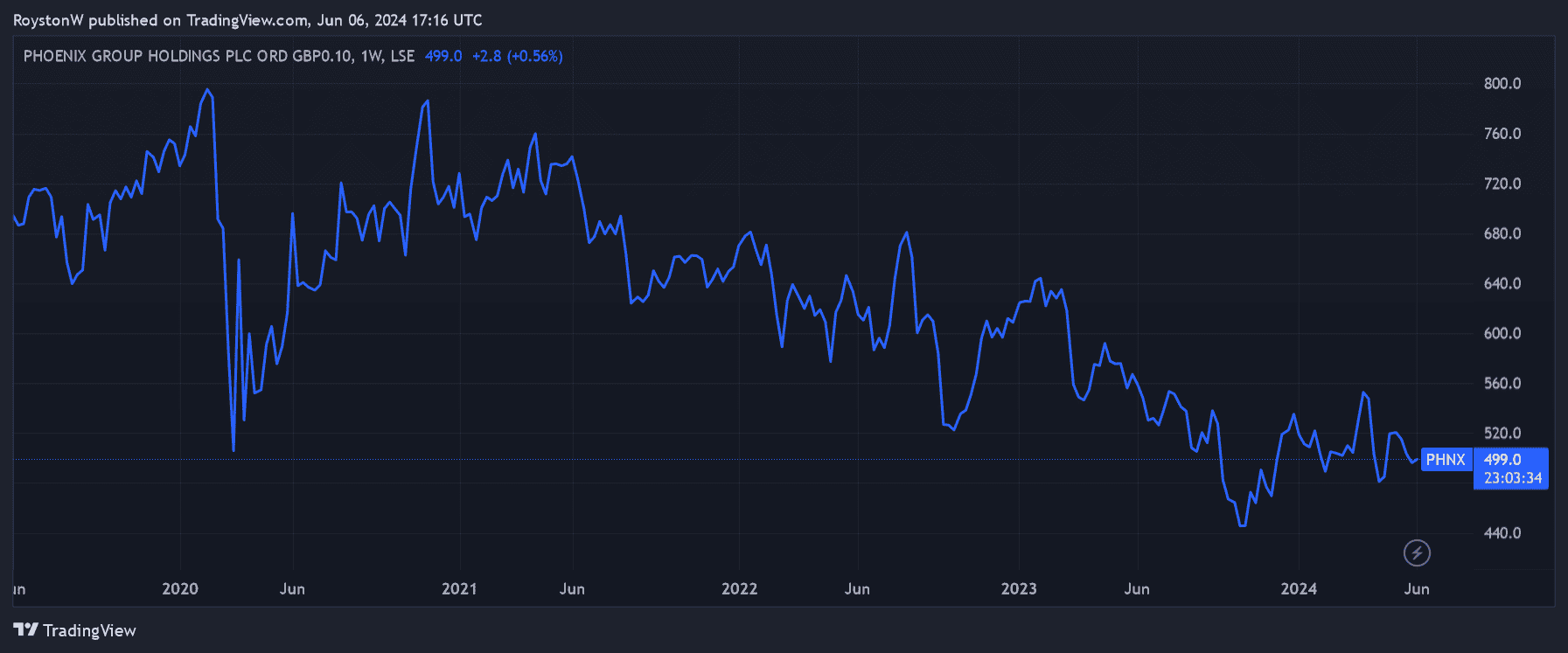
Task: Click the +2.8 (+0.56%) change value
Action: coord(517,56)
